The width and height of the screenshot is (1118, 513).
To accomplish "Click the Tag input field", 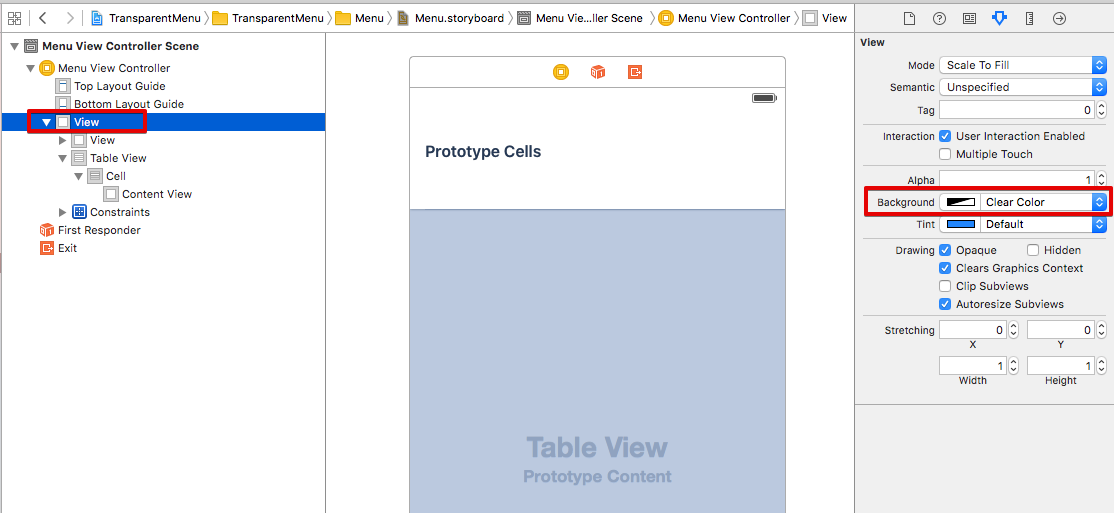I will point(1017,110).
